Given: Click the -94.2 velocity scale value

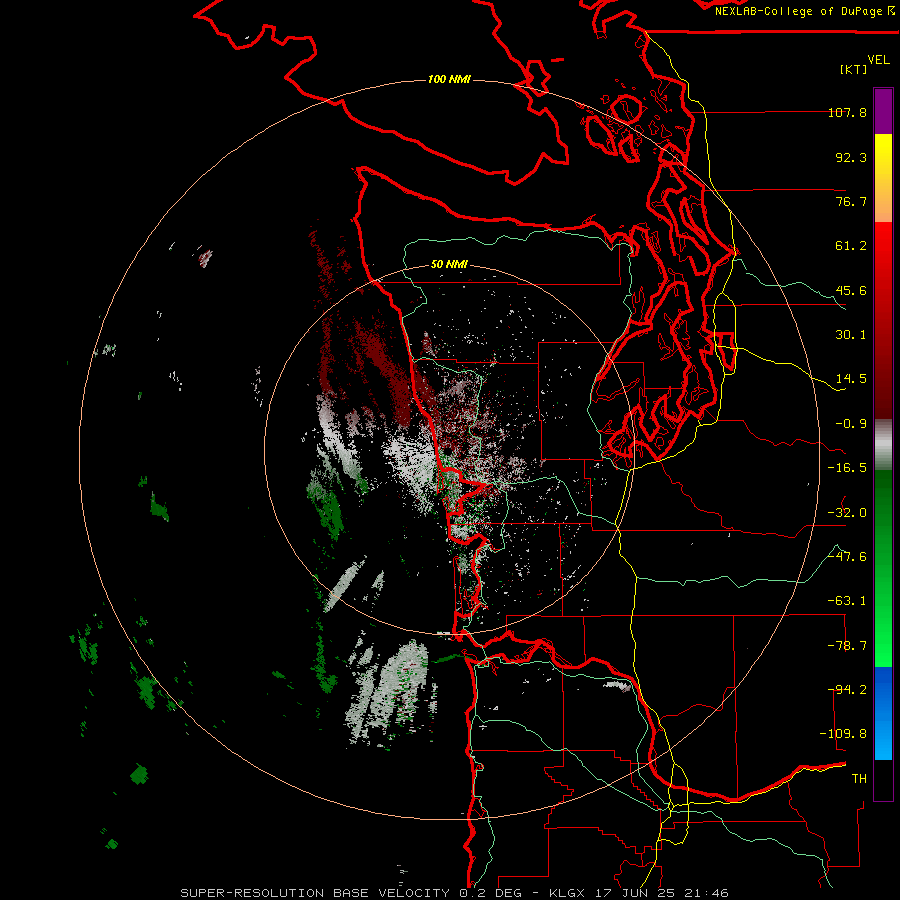Looking at the screenshot, I should [847, 690].
